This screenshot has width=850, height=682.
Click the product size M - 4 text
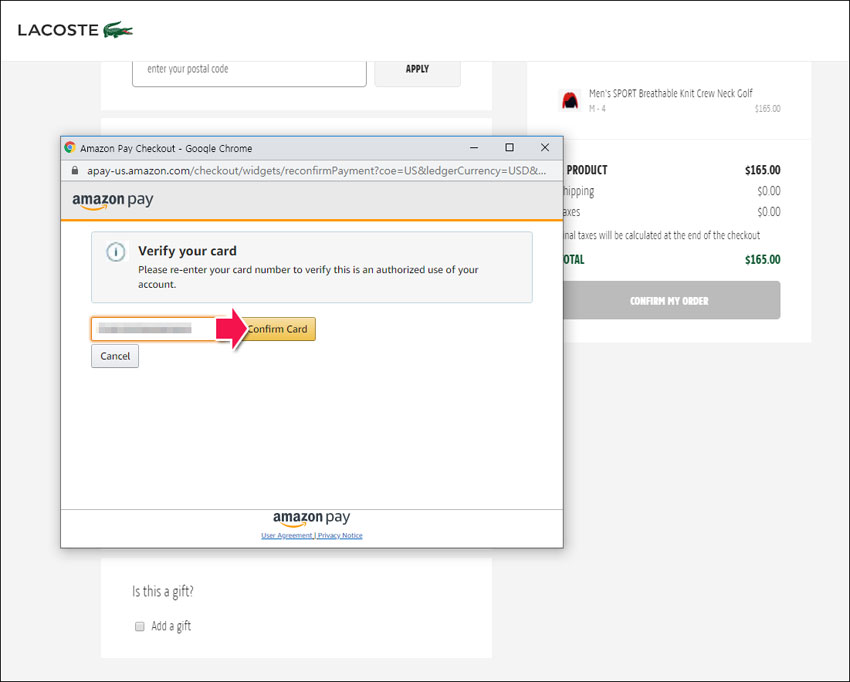point(597,108)
